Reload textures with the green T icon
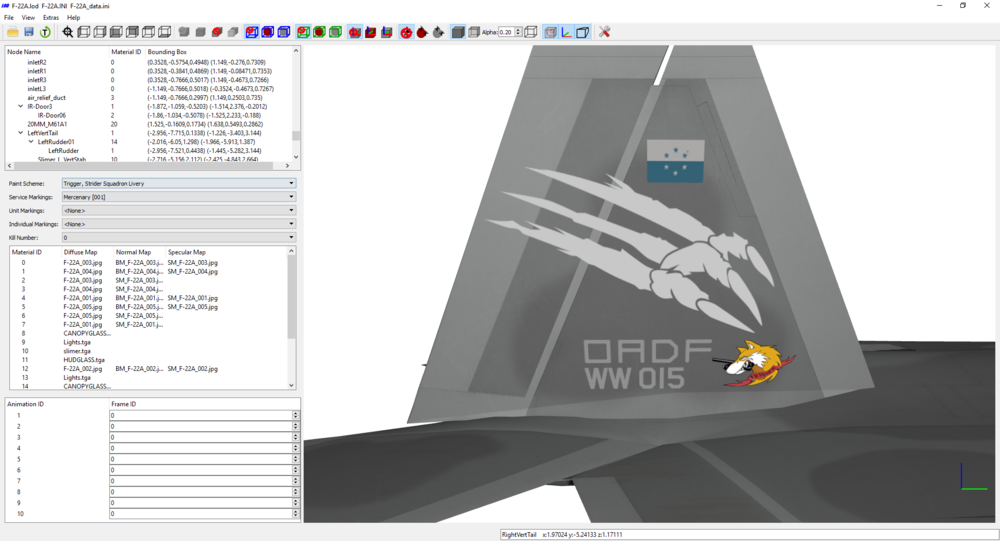 [45, 32]
